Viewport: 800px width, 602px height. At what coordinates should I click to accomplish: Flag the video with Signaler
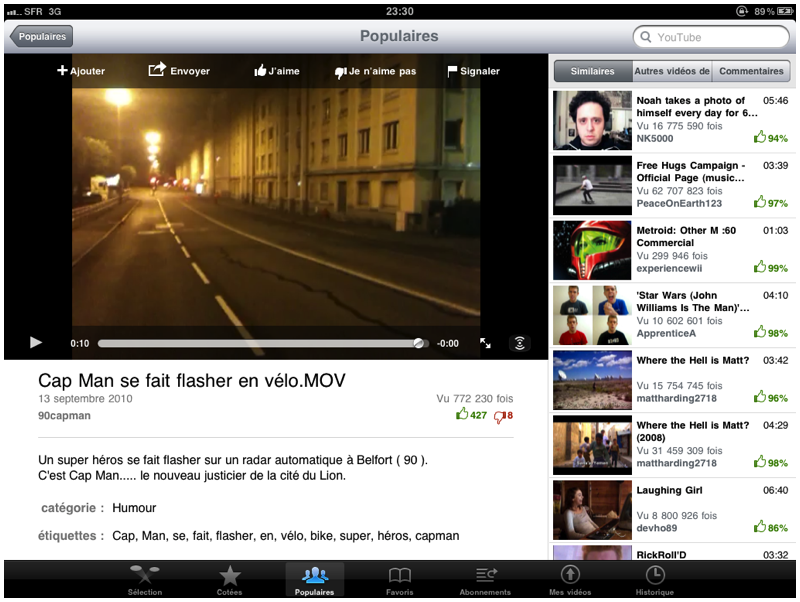click(x=473, y=71)
